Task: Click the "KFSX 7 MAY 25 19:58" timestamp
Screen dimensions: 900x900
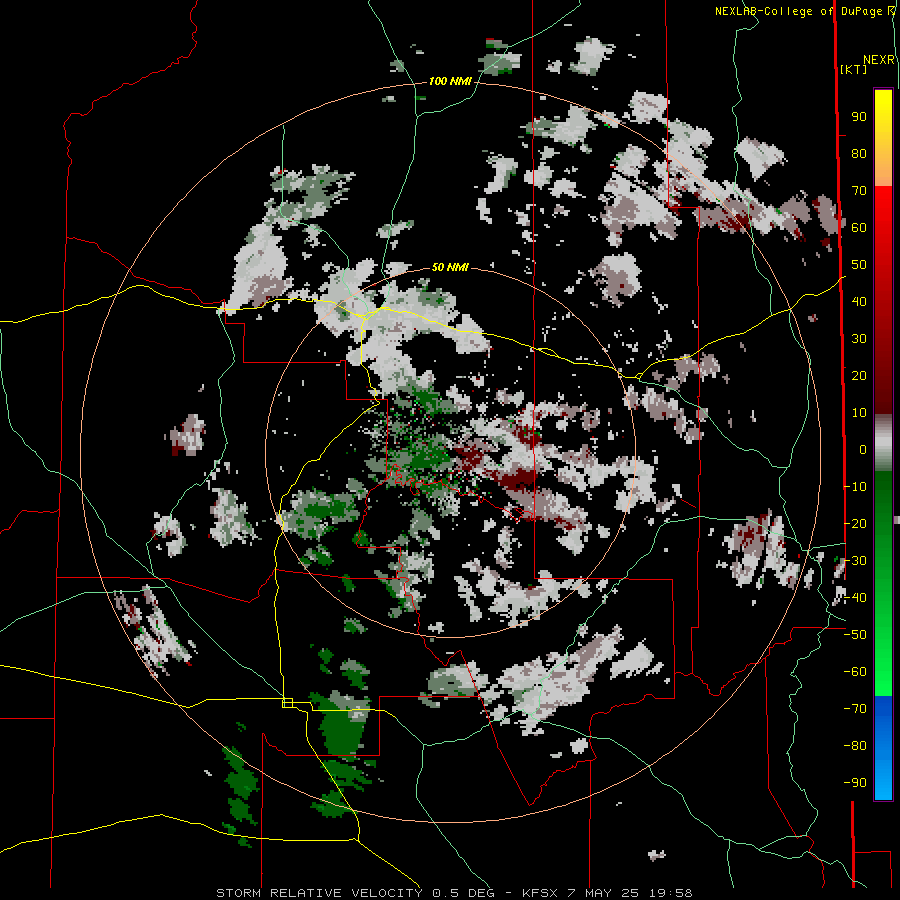Action: point(607,893)
